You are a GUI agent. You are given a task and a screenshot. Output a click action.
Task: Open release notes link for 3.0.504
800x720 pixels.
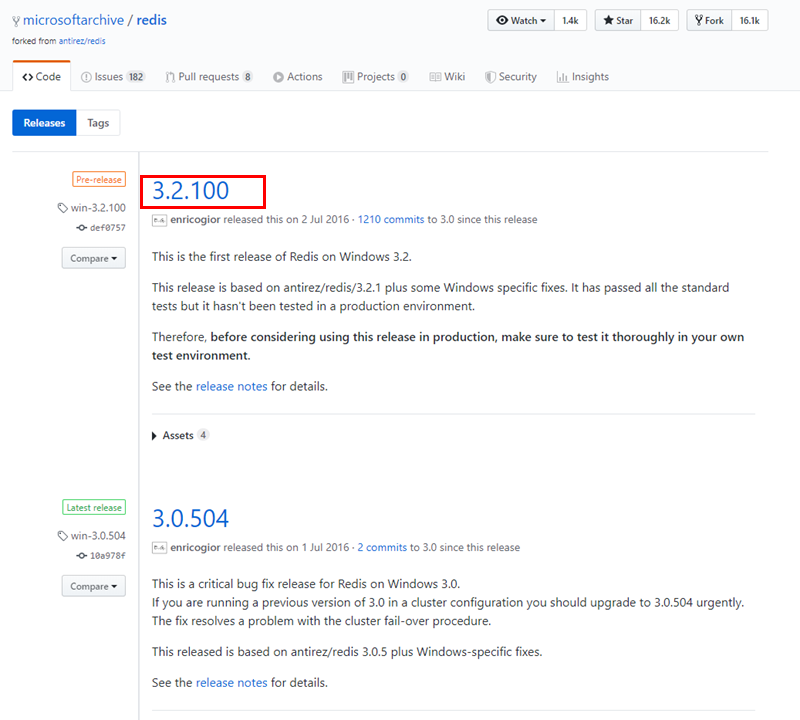[x=232, y=683]
